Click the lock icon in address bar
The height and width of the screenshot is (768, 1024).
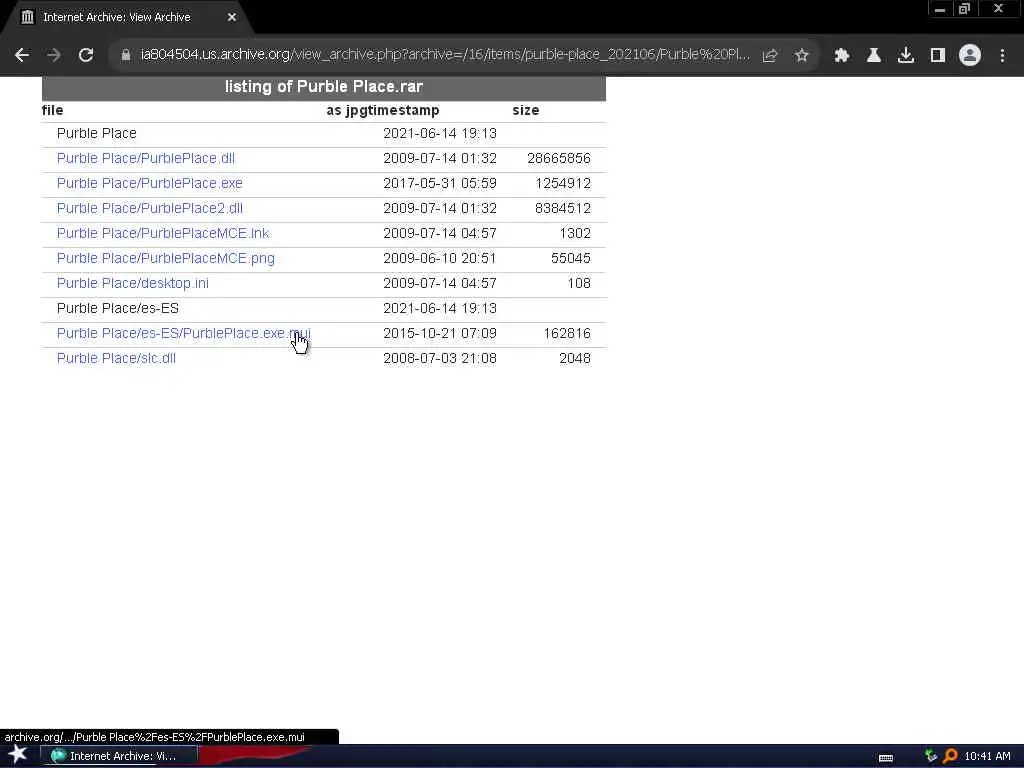coord(126,56)
